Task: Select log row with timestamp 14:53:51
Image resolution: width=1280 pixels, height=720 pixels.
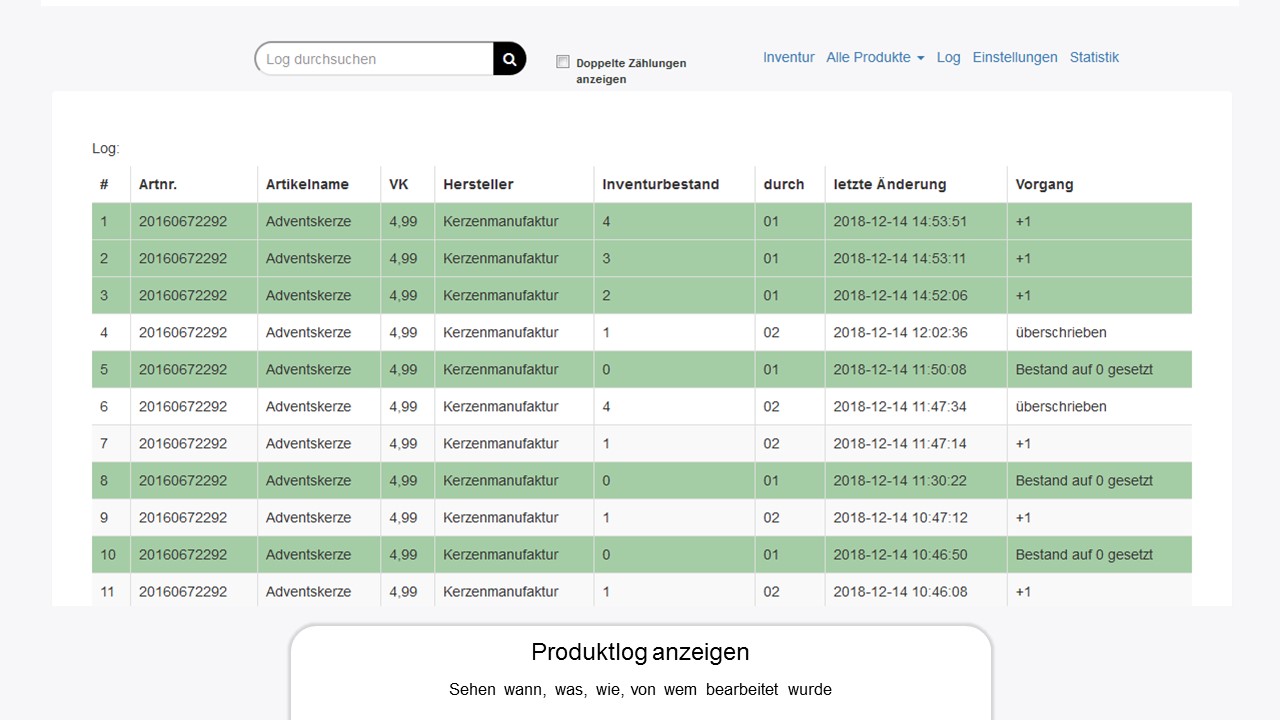Action: pyautogui.click(x=900, y=222)
